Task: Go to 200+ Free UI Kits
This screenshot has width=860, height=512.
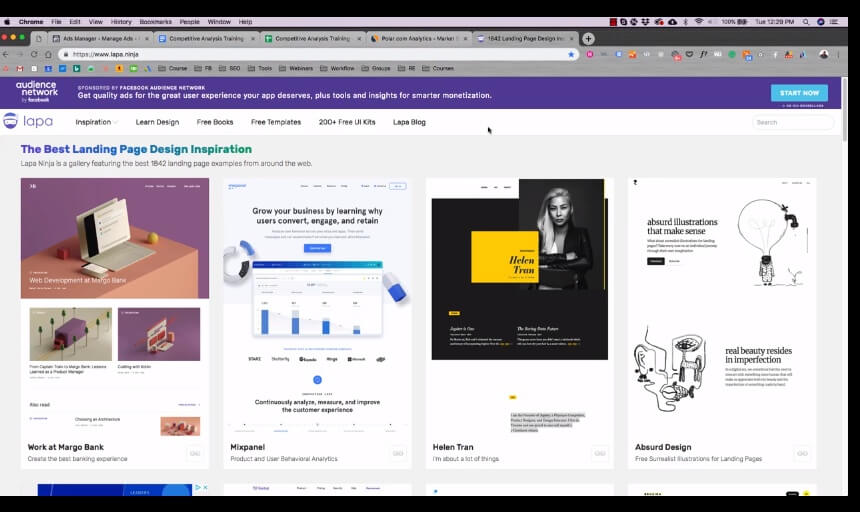Action: (347, 122)
